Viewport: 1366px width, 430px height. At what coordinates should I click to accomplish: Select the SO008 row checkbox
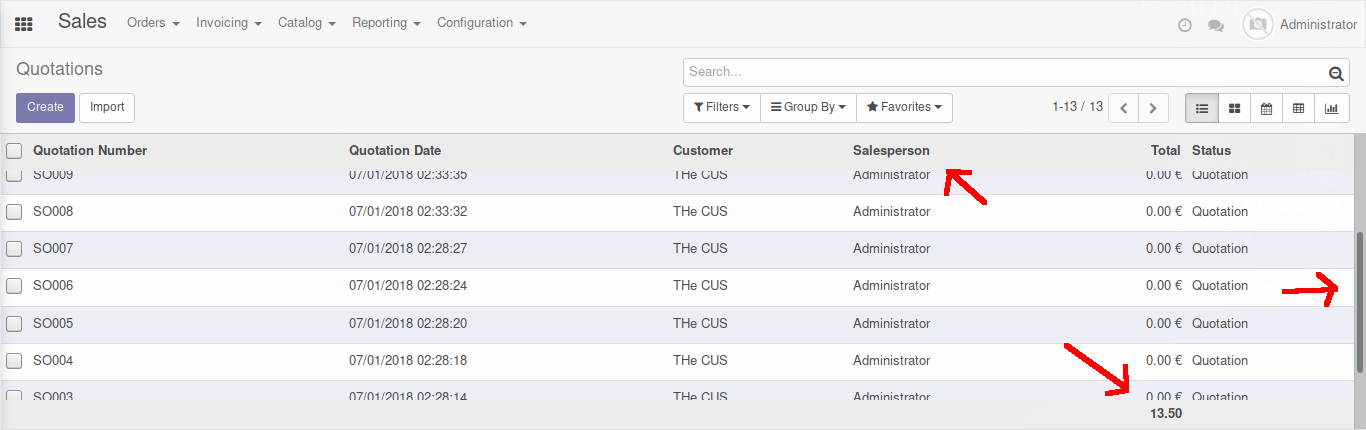pyautogui.click(x=14, y=212)
